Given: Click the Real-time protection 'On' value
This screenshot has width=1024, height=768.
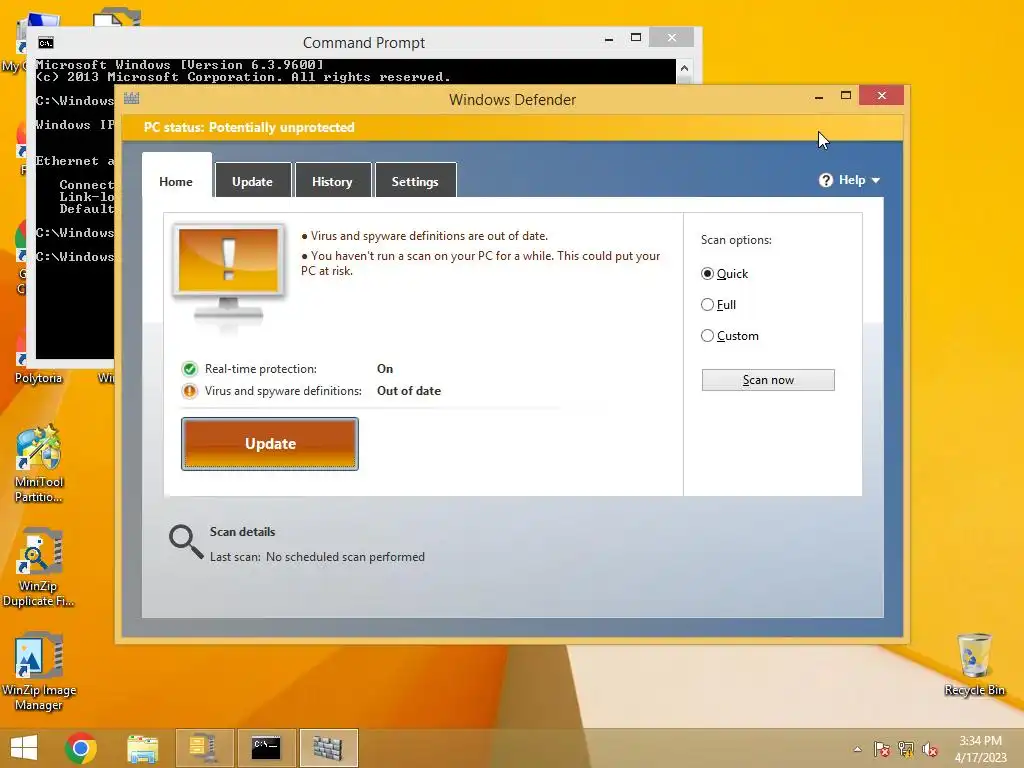Looking at the screenshot, I should point(385,369).
